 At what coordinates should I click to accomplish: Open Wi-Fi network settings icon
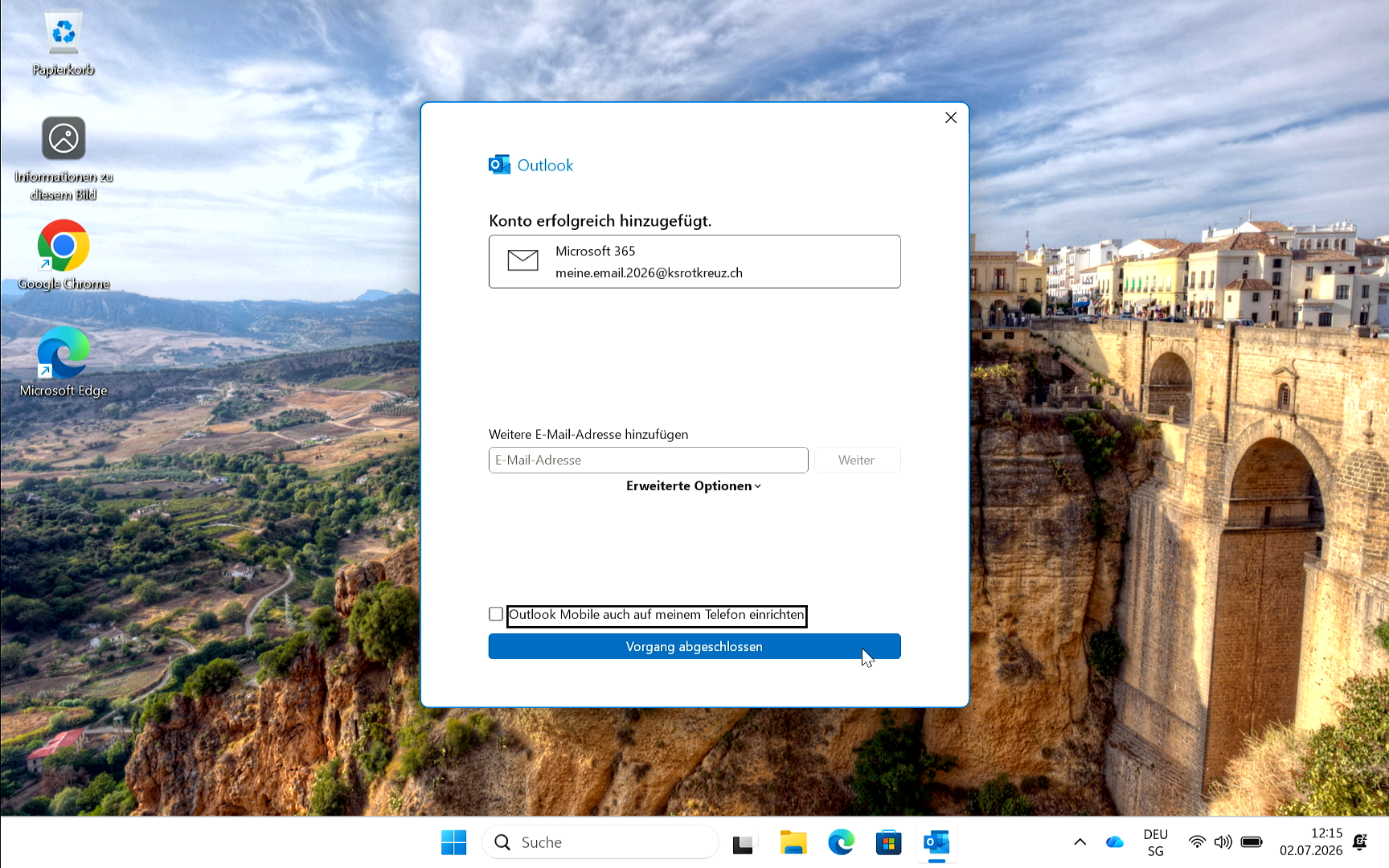(x=1197, y=842)
